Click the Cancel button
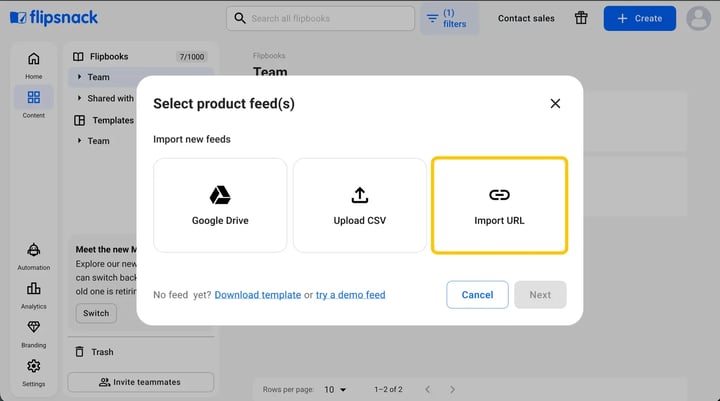 [477, 294]
